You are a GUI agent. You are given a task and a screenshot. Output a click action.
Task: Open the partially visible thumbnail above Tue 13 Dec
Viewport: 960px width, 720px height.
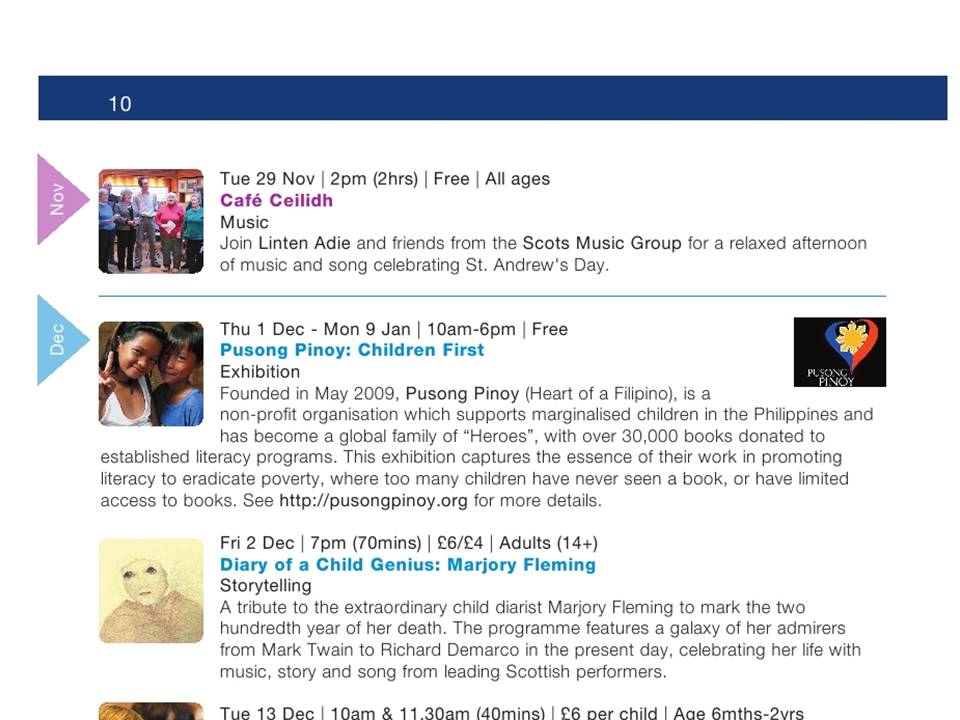tap(151, 711)
